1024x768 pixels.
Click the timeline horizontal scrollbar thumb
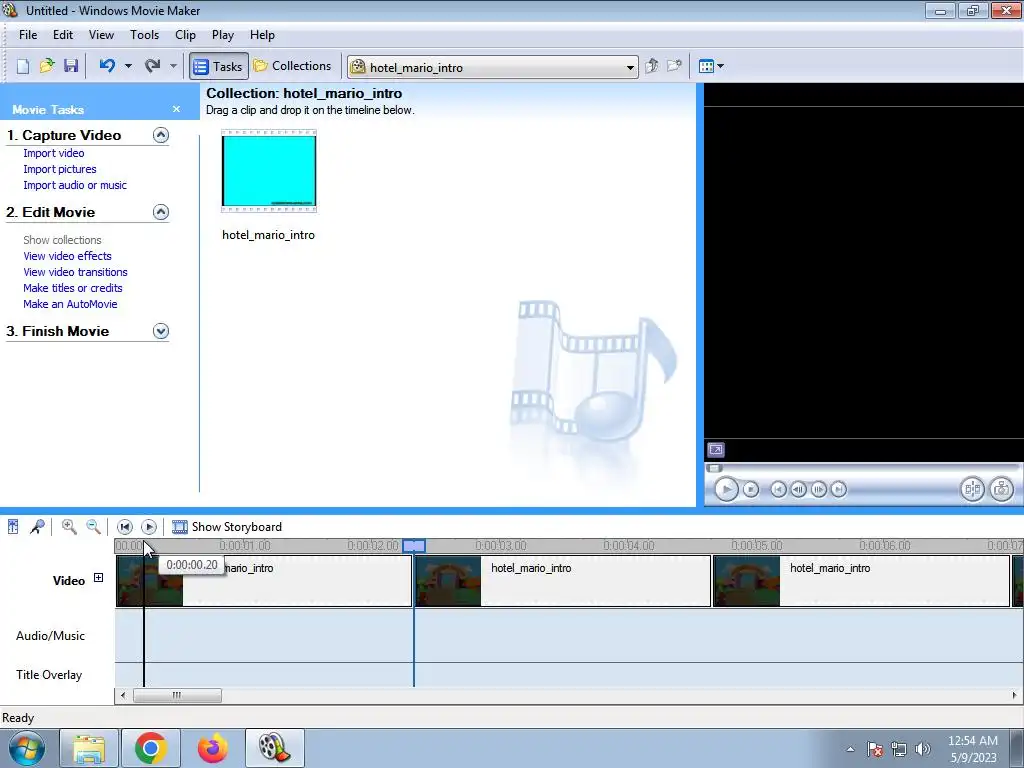tap(177, 696)
